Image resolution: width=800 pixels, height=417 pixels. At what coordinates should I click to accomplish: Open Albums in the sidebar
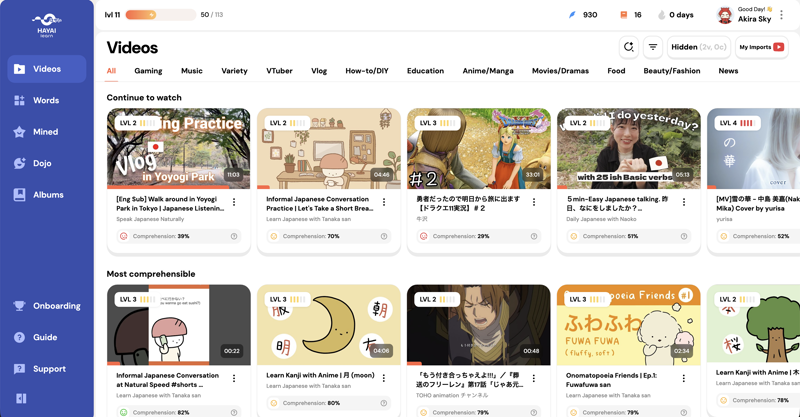pos(46,195)
